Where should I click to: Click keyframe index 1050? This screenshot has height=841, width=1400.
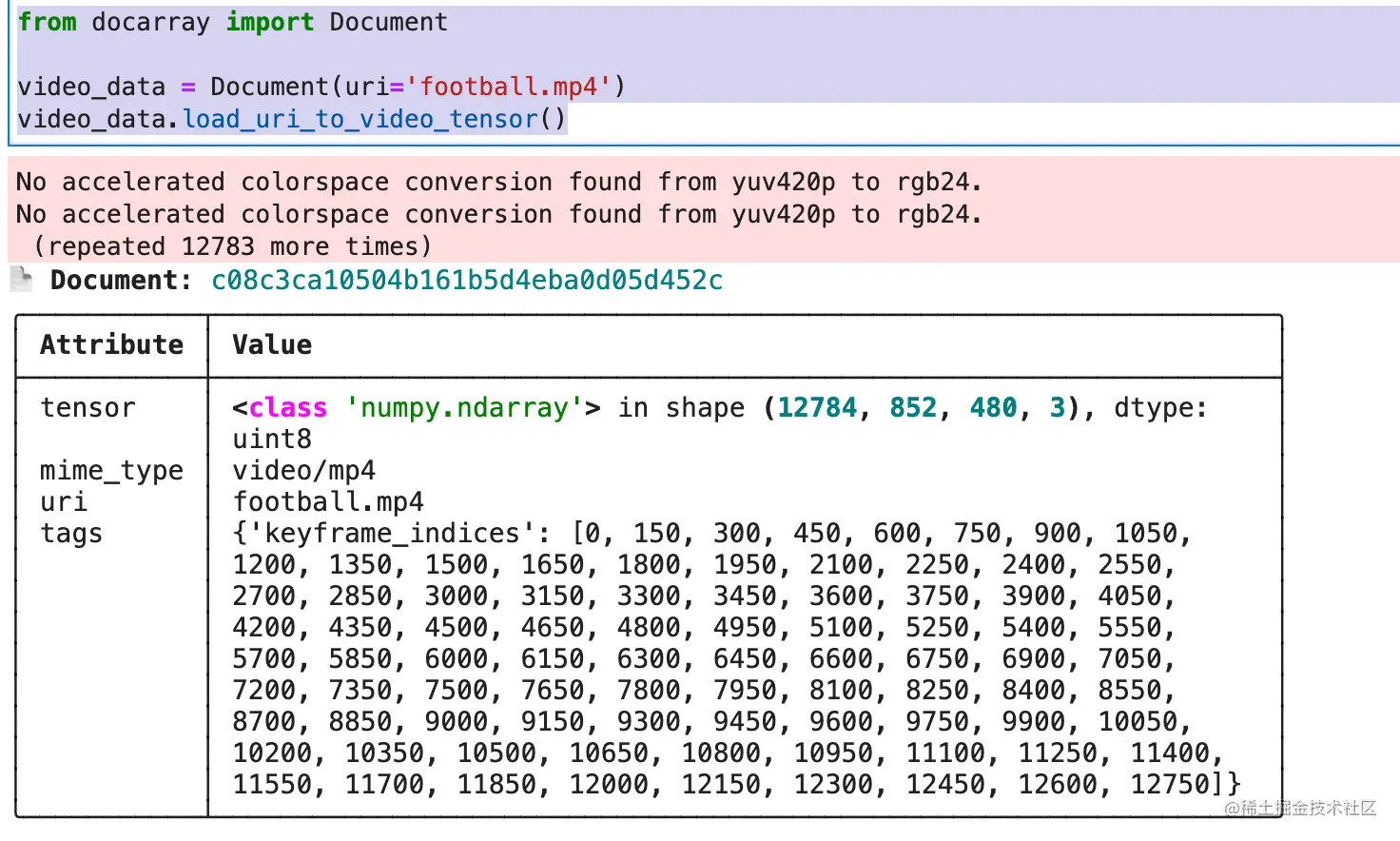click(x=1146, y=534)
